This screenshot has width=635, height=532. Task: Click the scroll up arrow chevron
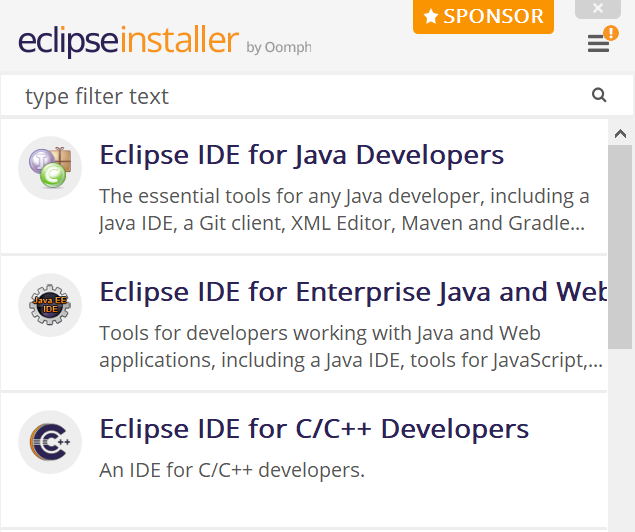(620, 134)
